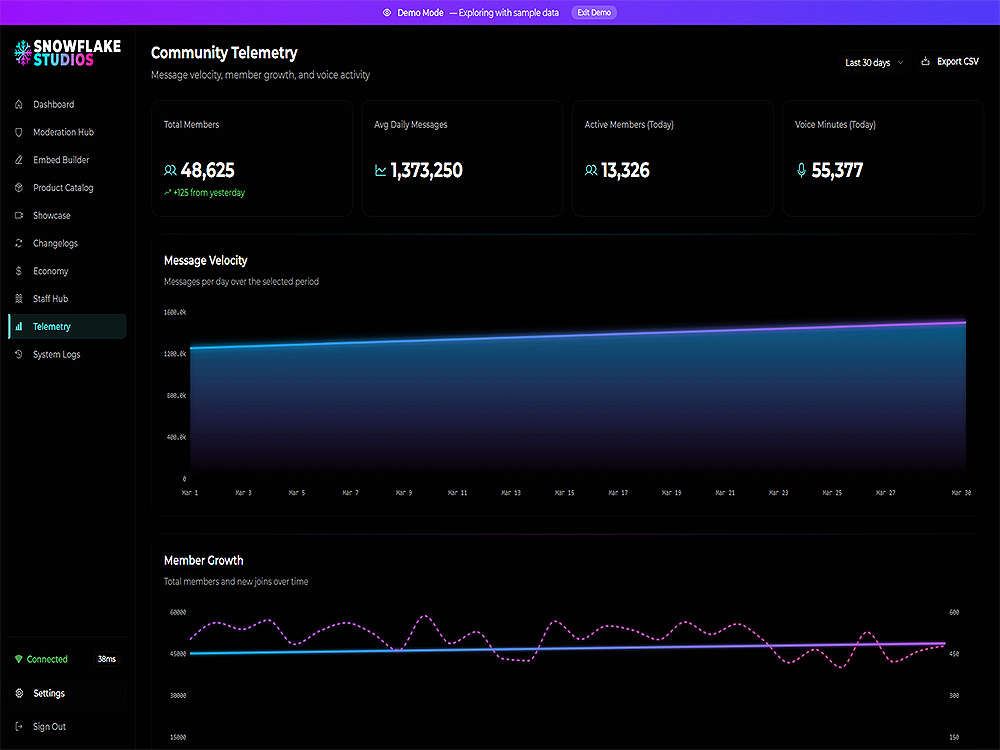Click the Dashboard home icon in sidebar

tap(18, 104)
